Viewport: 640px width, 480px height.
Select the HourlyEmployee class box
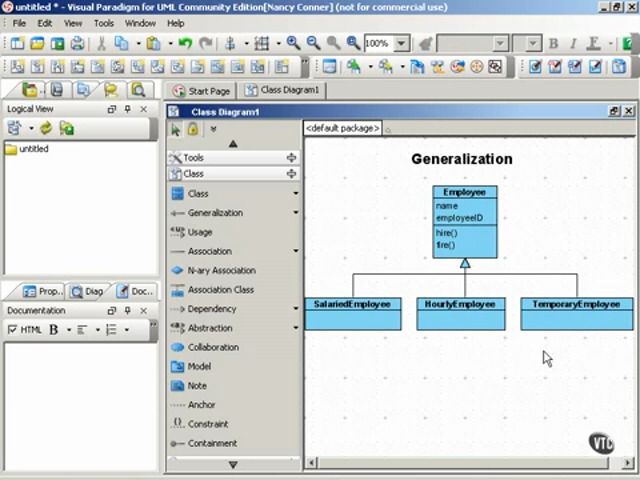(x=461, y=313)
